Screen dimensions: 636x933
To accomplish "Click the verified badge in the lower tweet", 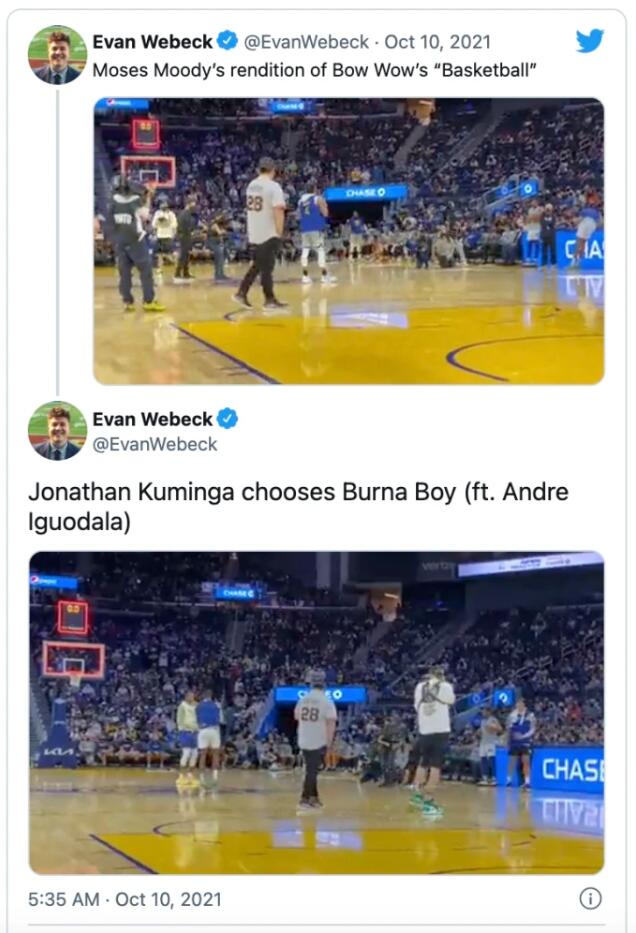I will (x=227, y=419).
